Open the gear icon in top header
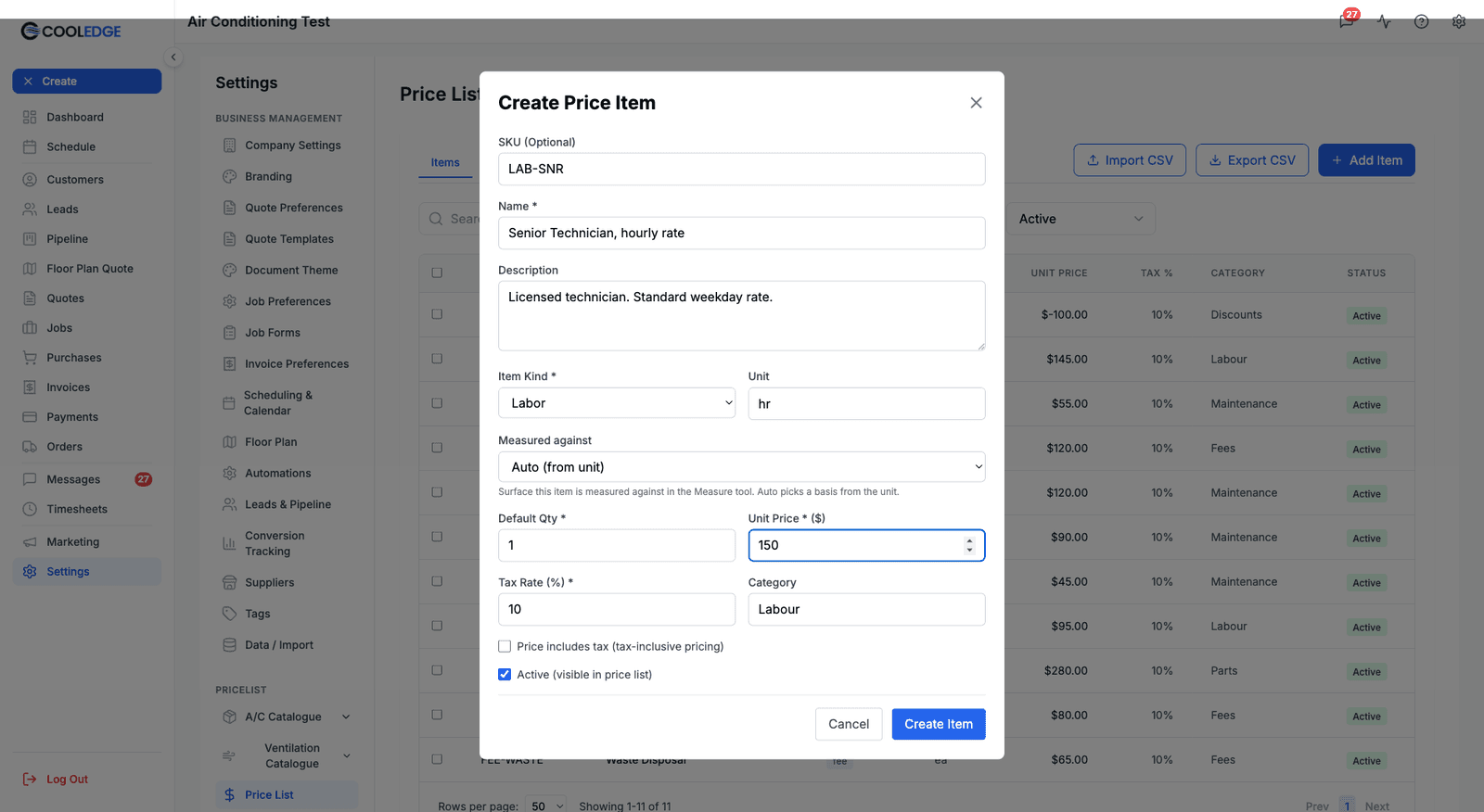 [x=1459, y=21]
